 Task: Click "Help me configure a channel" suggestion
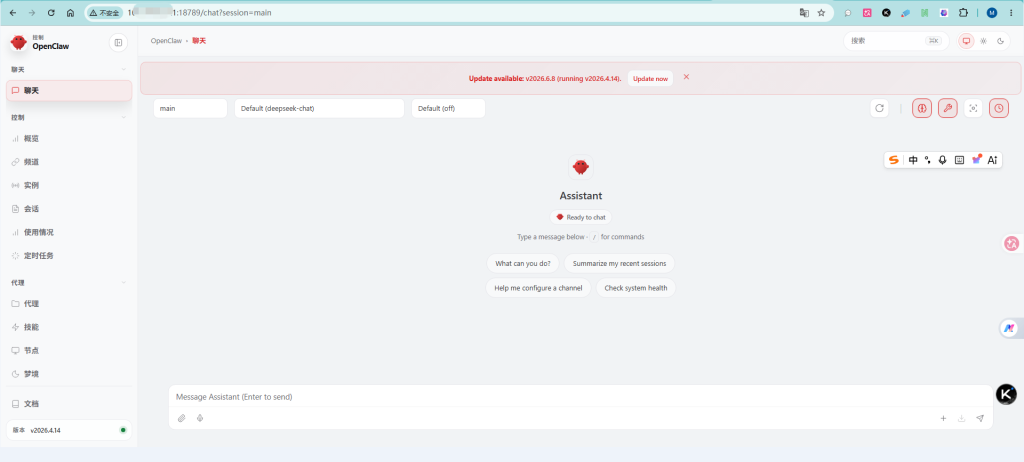538,288
